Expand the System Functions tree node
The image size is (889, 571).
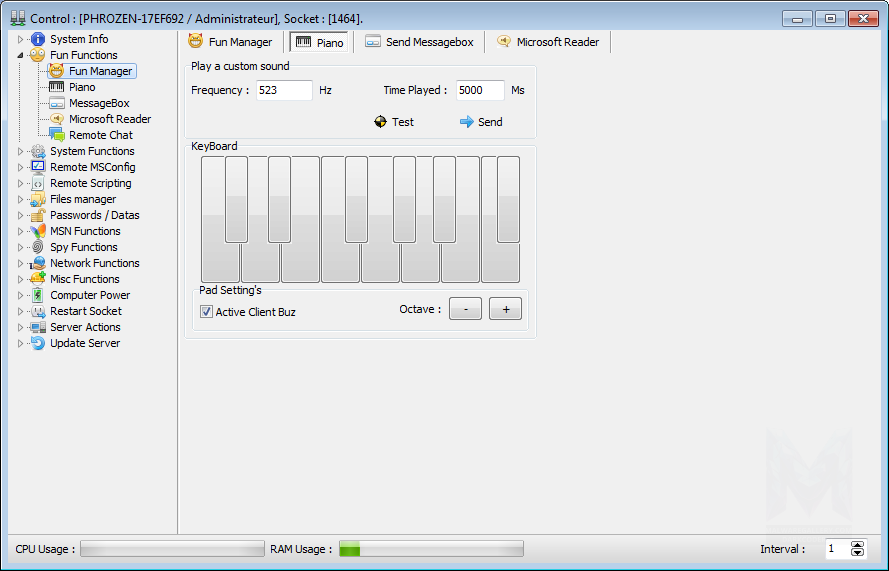click(20, 151)
